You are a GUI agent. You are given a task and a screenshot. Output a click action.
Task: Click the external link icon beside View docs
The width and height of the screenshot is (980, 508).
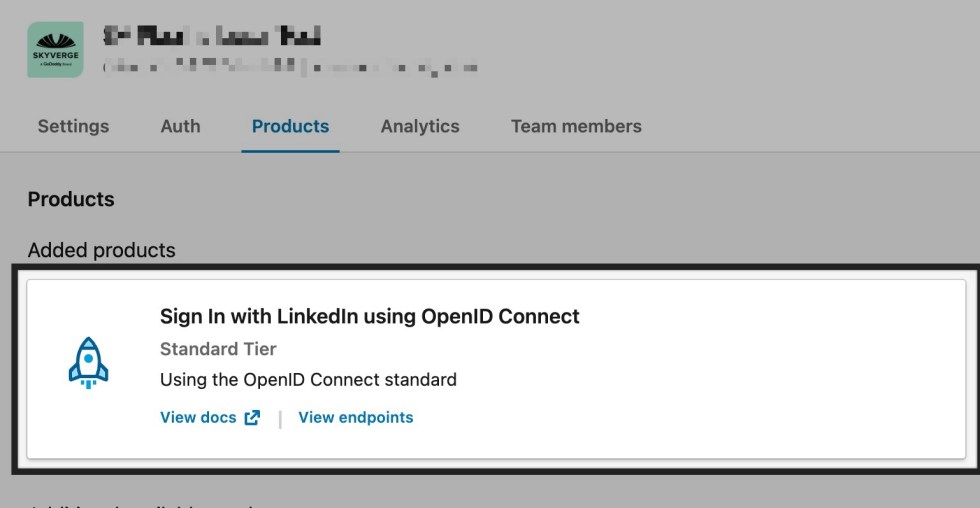252,417
